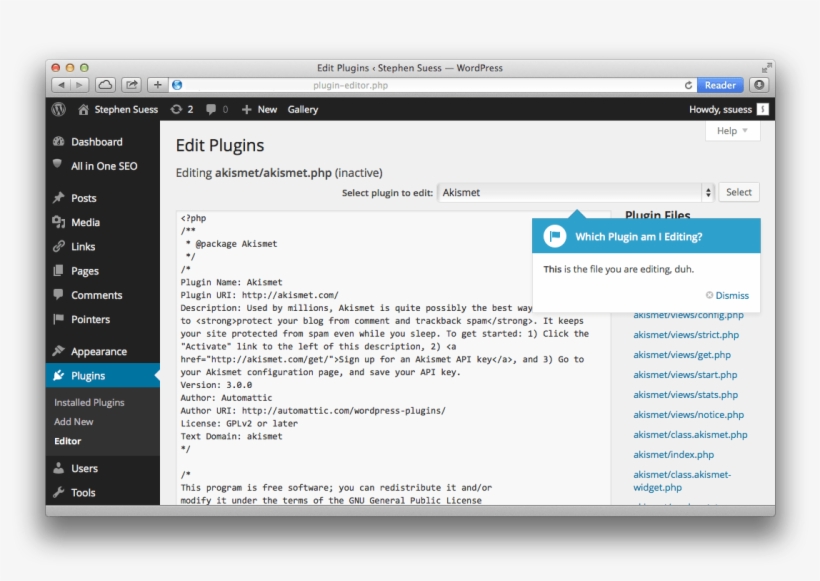820x581 pixels.
Task: Click the Comments bubble icon in sidebar
Action: [60, 294]
